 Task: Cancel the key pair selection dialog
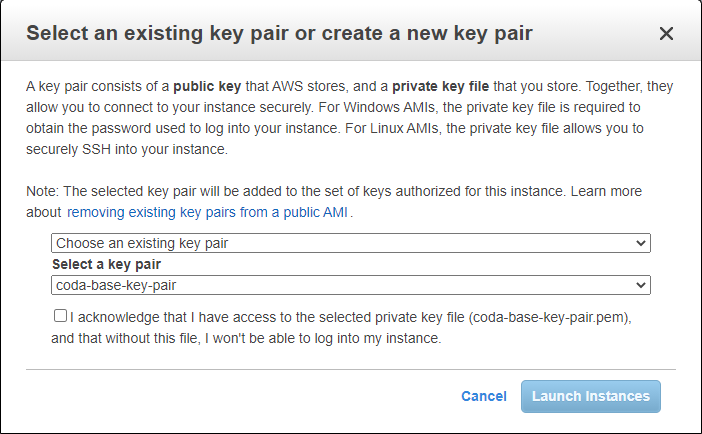coord(484,396)
